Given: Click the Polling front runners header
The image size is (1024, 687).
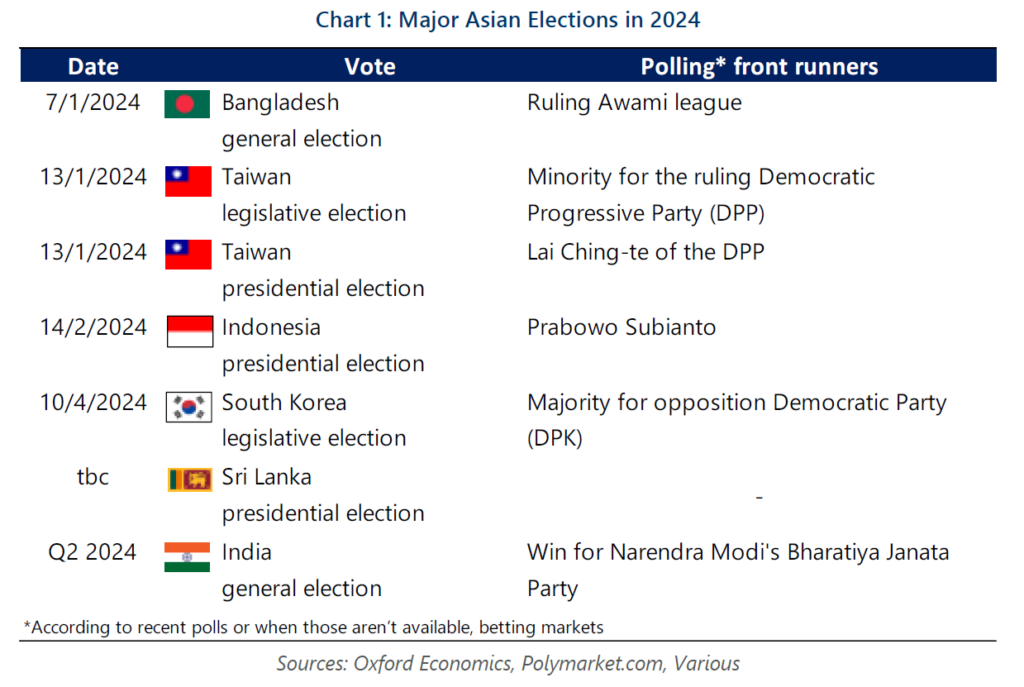Looking at the screenshot, I should 759,67.
